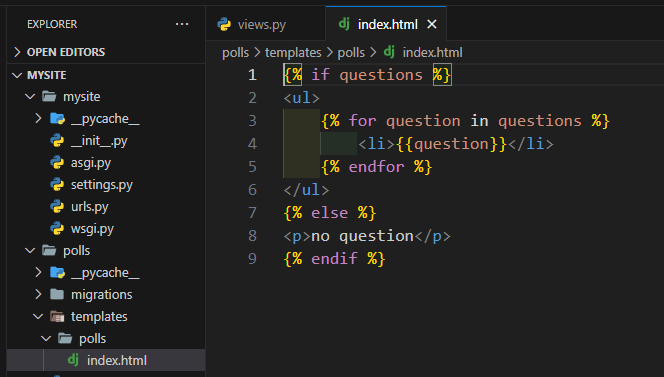Screen dimensions: 664x377
Task: Click the opening <ul> tag text
Action: (x=302, y=98)
